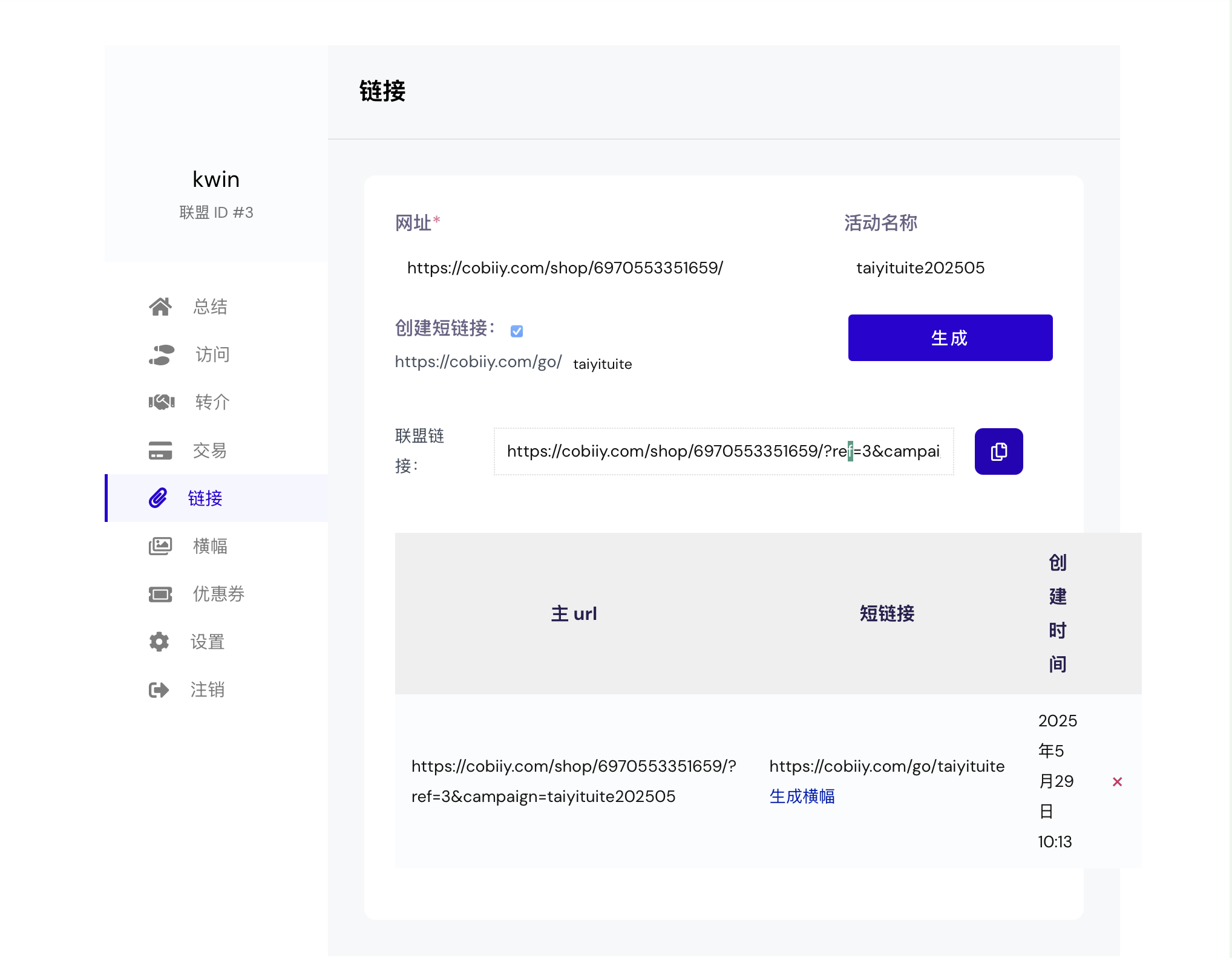Click the short link https://cobiiy.com/go/taiyituite in table

tap(886, 766)
